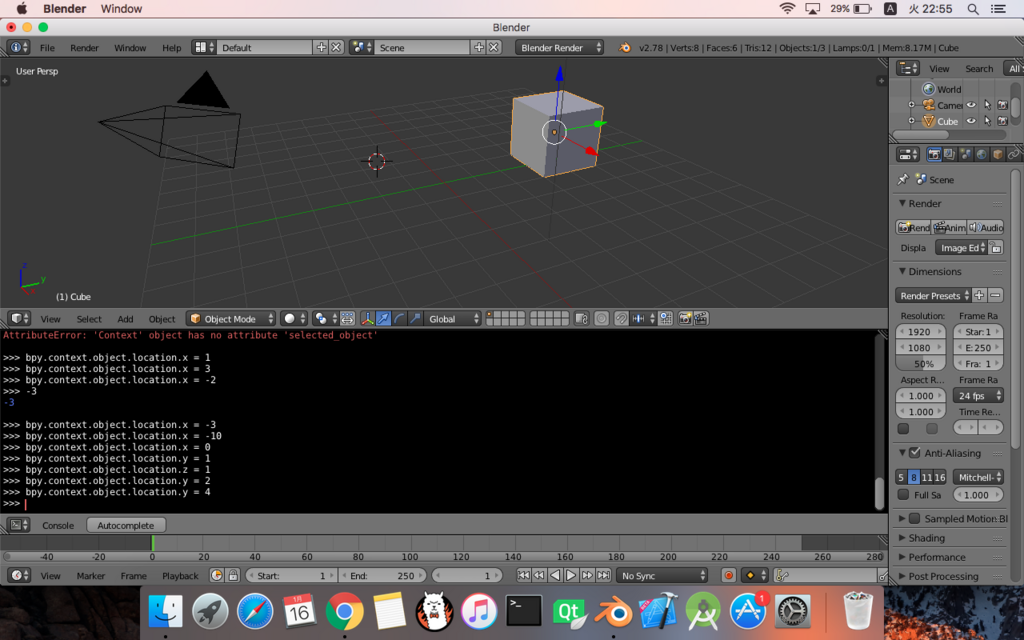Play animation in reverse in timeline
This screenshot has width=1024, height=640.
554,575
